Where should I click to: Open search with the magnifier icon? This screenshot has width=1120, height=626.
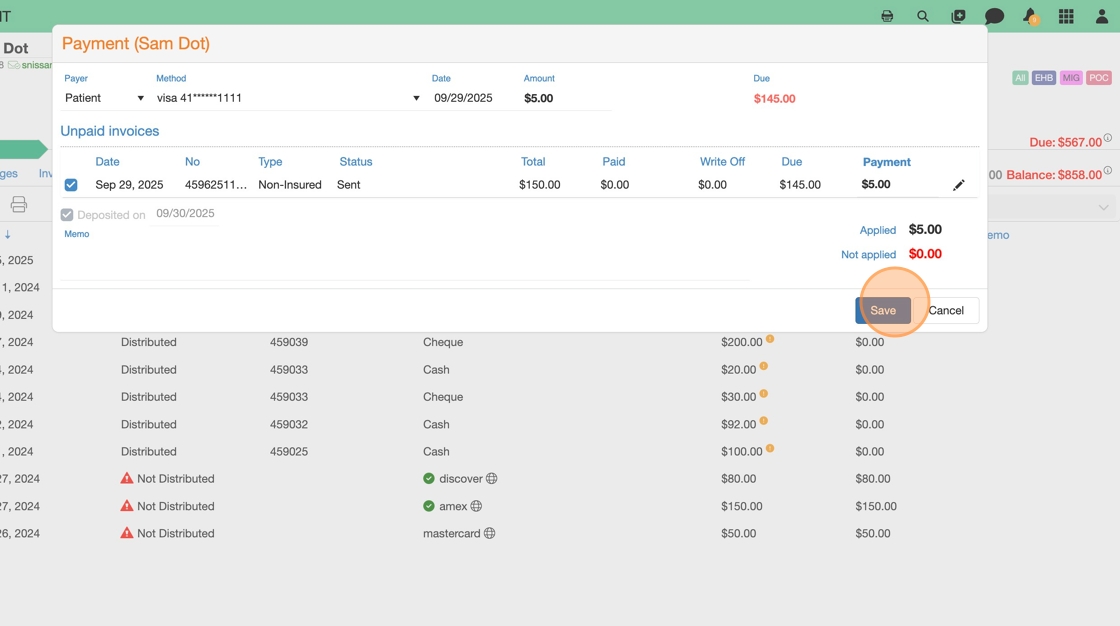[923, 16]
